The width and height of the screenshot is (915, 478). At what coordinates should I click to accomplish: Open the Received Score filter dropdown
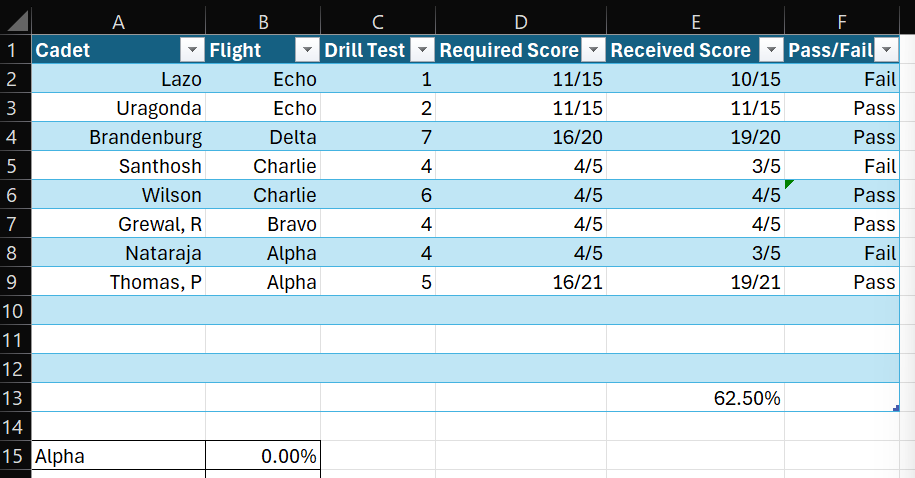click(771, 50)
